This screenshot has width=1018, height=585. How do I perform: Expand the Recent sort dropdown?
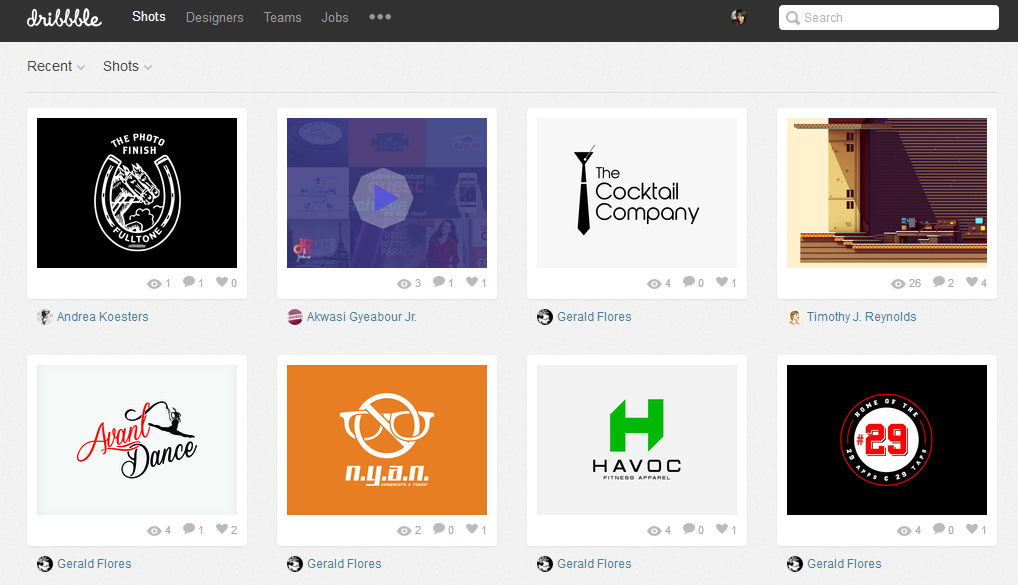click(x=56, y=66)
